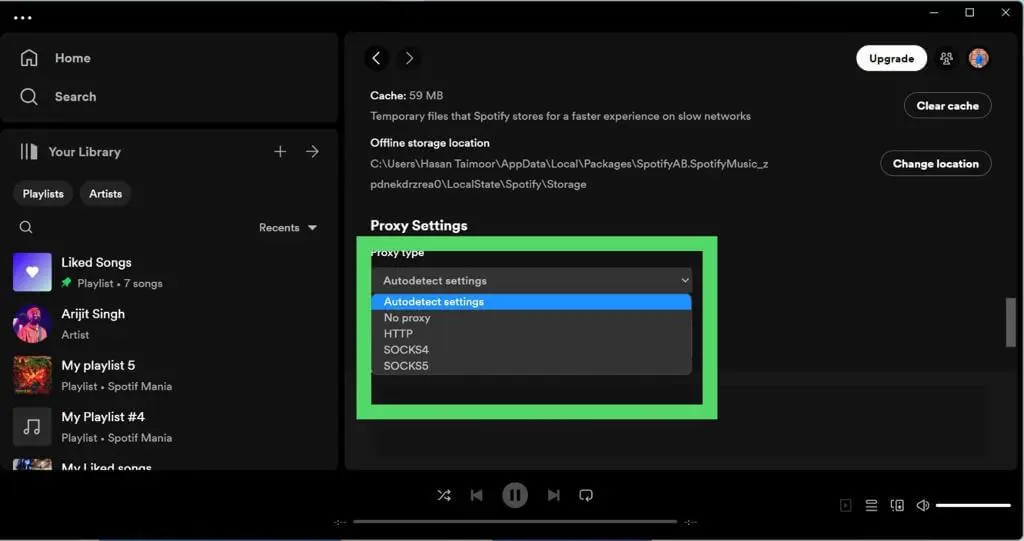Adjust the volume slider
Viewport: 1024px width, 541px height.
point(973,505)
